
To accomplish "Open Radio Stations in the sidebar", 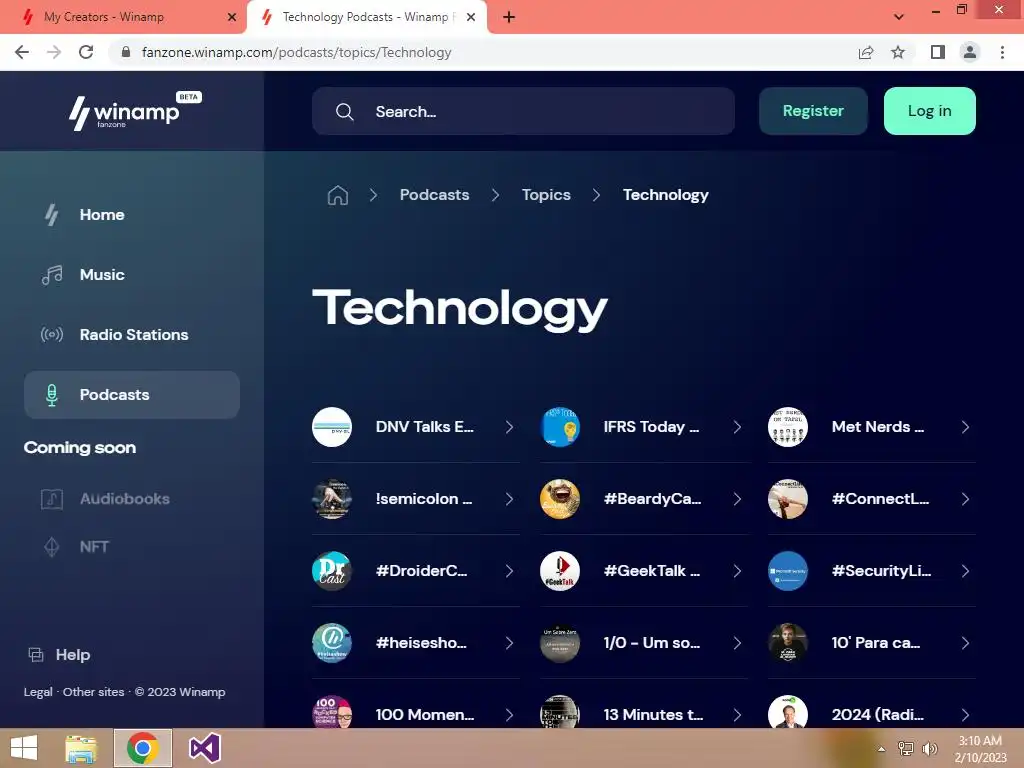I will pos(132,334).
